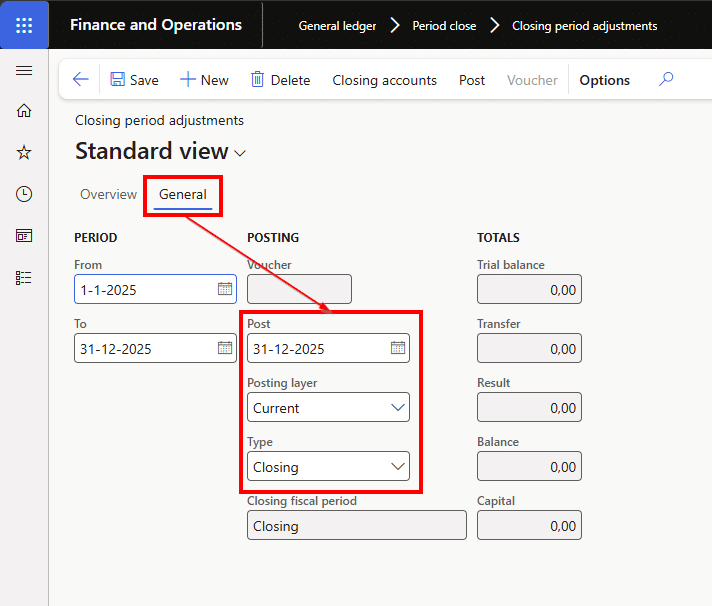Select the General tab
This screenshot has height=606, width=712.
183,194
